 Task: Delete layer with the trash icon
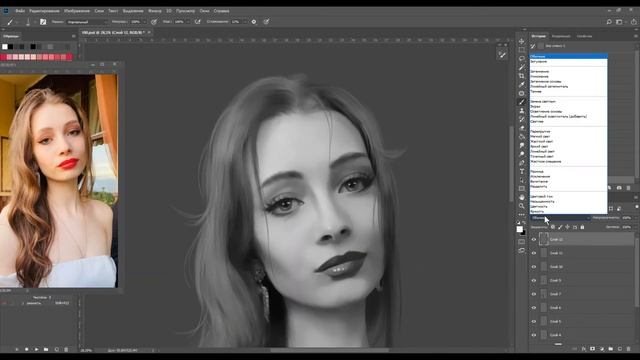coord(628,349)
